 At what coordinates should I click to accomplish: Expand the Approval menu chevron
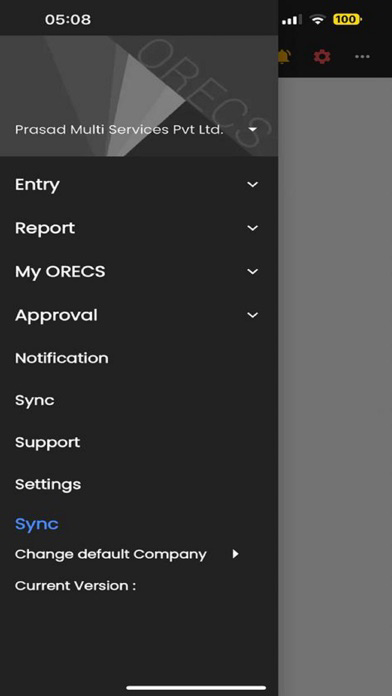253,315
